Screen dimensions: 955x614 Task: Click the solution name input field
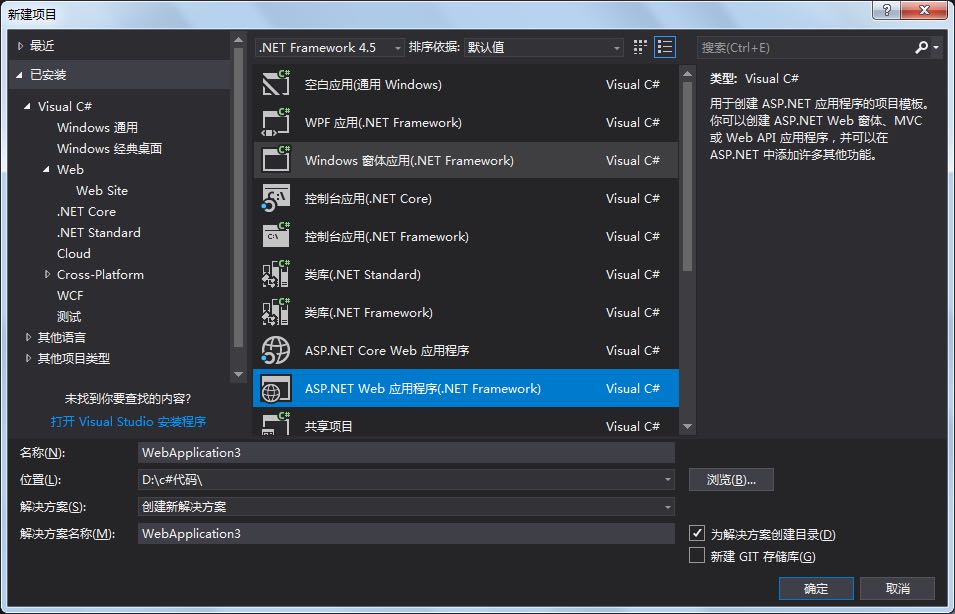pos(406,534)
